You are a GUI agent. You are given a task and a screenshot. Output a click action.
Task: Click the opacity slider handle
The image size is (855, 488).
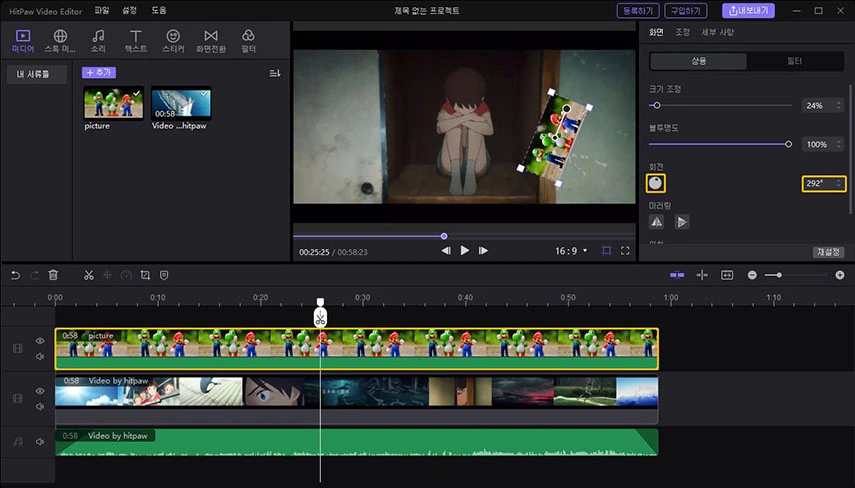(x=788, y=144)
